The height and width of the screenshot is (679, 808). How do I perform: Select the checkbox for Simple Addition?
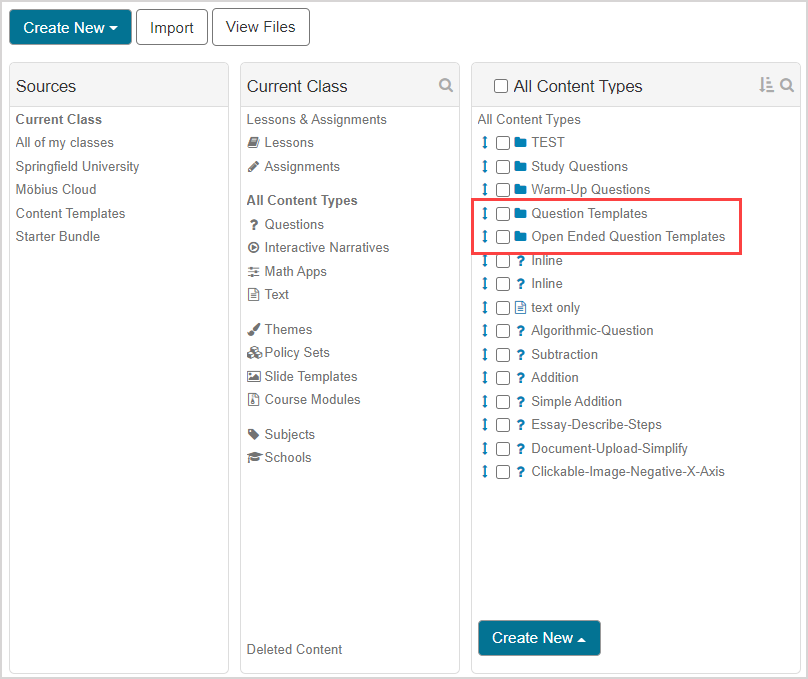[502, 401]
